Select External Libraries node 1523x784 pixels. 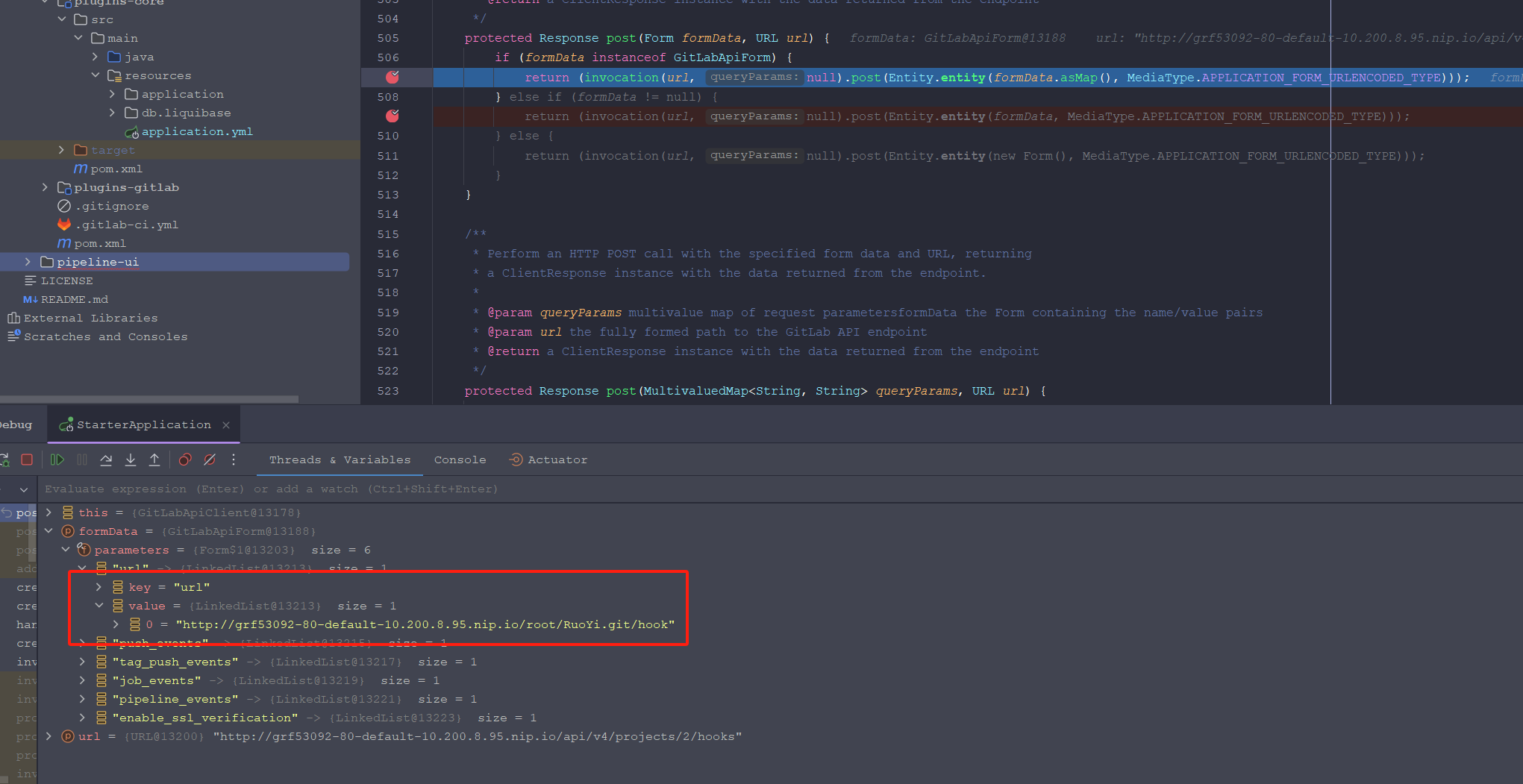[x=90, y=318]
